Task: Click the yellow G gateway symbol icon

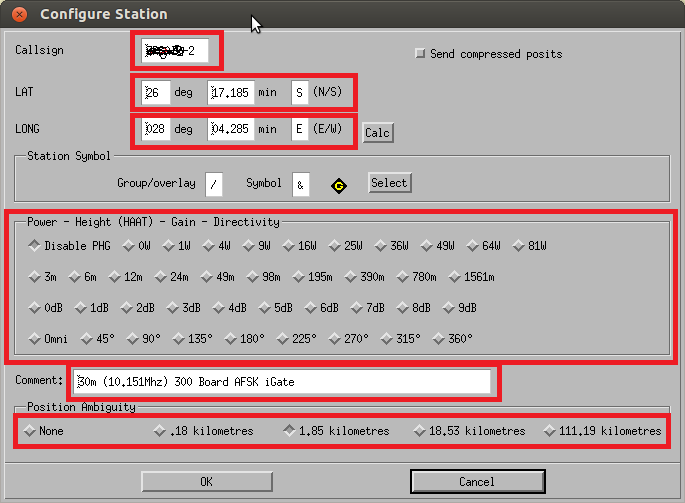Action: coord(339,186)
